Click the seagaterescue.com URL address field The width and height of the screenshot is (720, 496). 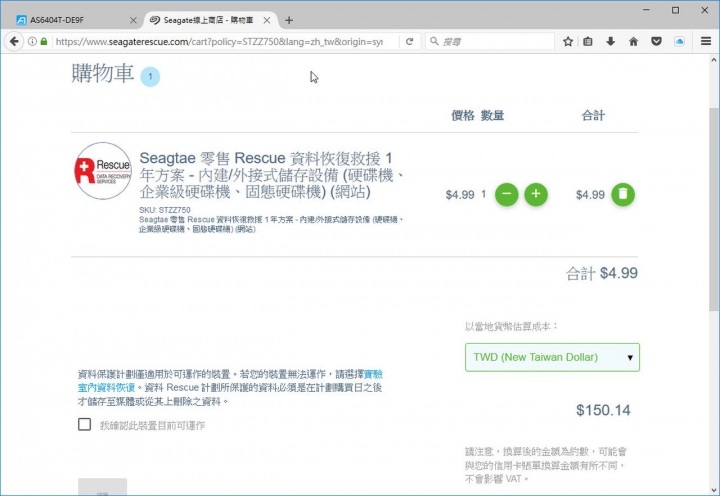(219, 41)
